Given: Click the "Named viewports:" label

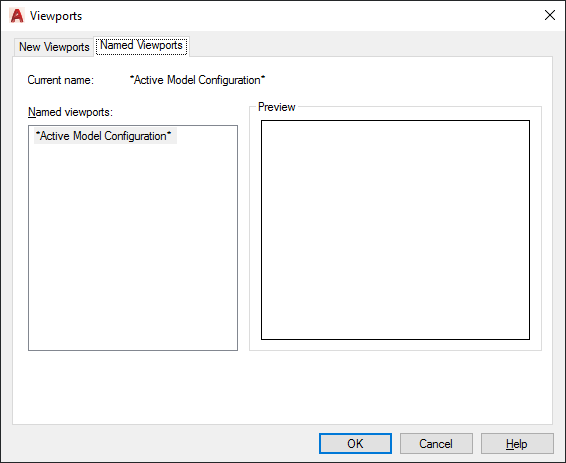Looking at the screenshot, I should [x=70, y=112].
